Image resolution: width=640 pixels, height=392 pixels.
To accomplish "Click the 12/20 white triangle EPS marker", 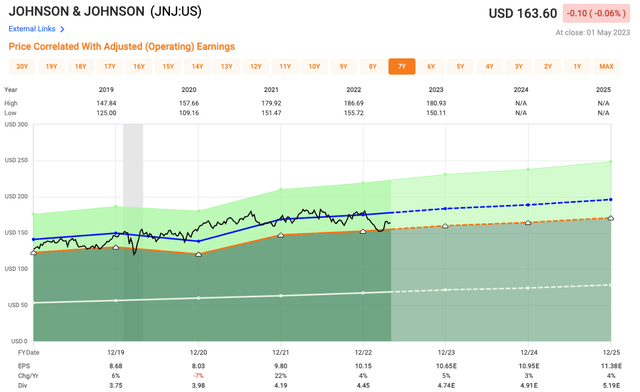I will coord(198,254).
